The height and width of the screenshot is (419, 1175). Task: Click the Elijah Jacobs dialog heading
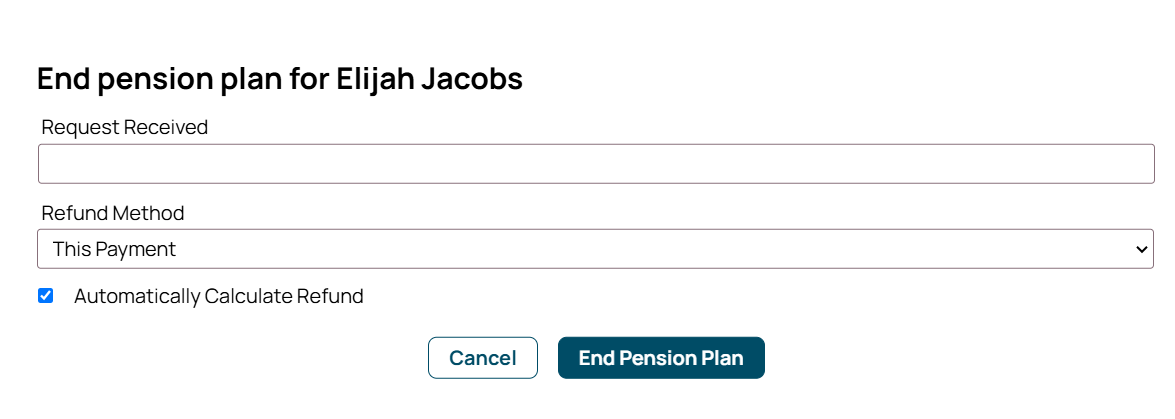280,79
